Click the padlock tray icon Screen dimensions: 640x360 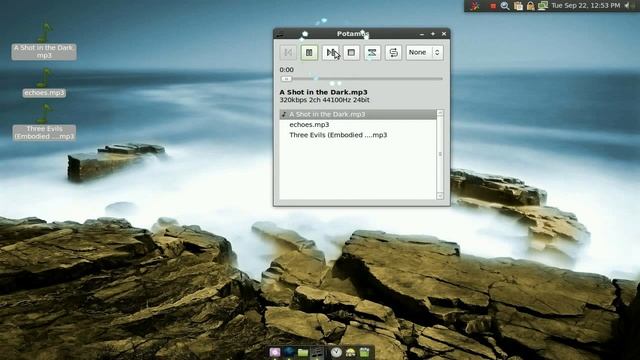tap(530, 6)
